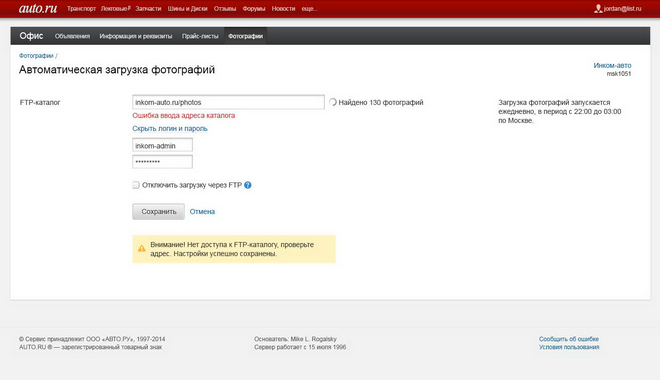The height and width of the screenshot is (380, 660).
Task: Focus the login field with inkom-admin
Action: (162, 145)
